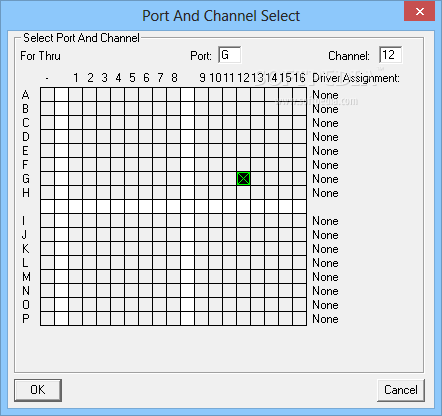Select the dash column cell for port C

point(48,123)
